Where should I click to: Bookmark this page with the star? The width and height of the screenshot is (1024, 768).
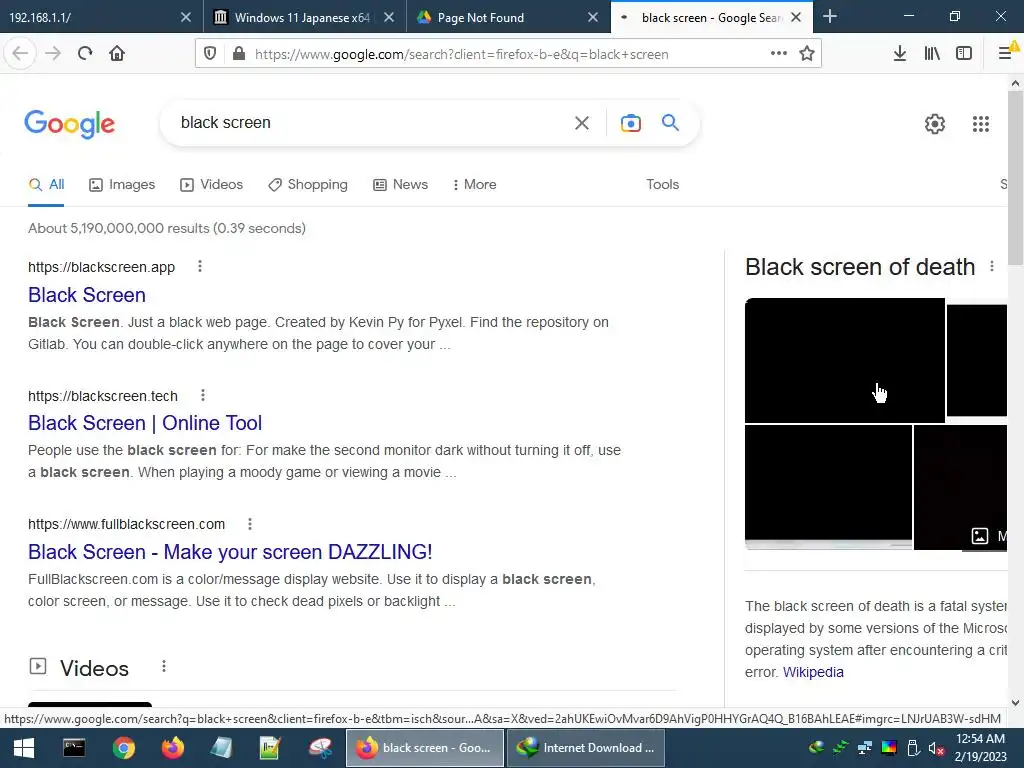(x=807, y=54)
